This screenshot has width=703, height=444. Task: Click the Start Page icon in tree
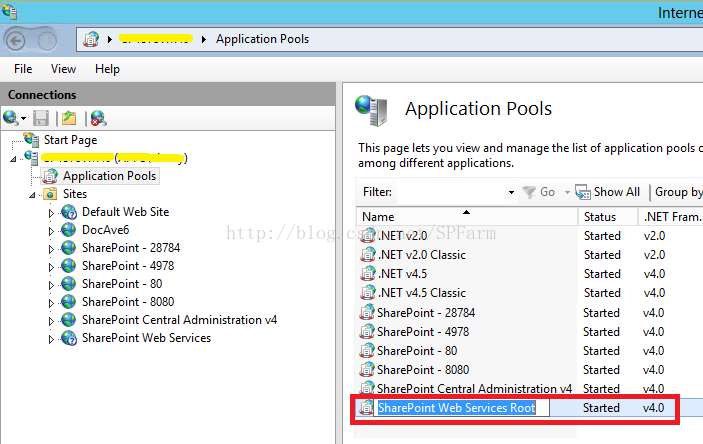pyautogui.click(x=31, y=139)
